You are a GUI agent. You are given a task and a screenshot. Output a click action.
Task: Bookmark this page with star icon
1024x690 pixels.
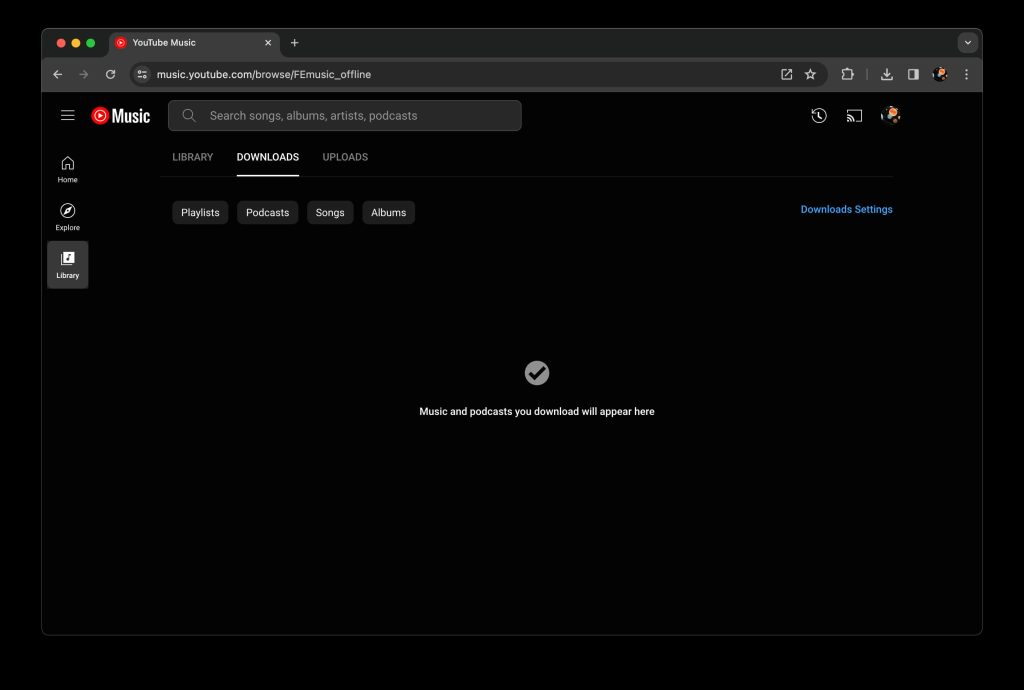pos(811,74)
